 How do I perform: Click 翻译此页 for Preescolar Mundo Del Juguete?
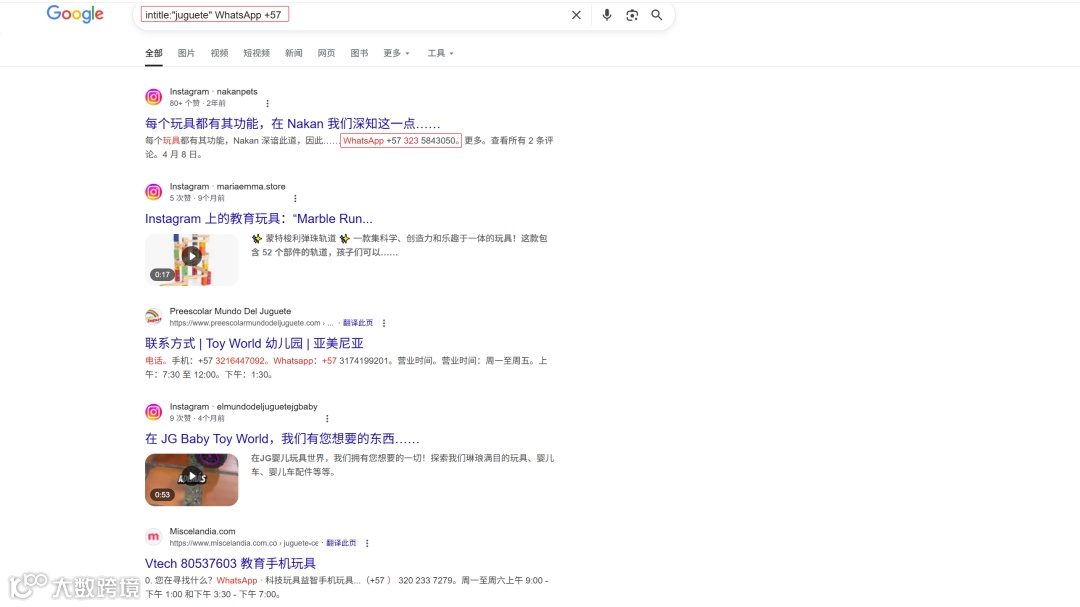coord(358,323)
